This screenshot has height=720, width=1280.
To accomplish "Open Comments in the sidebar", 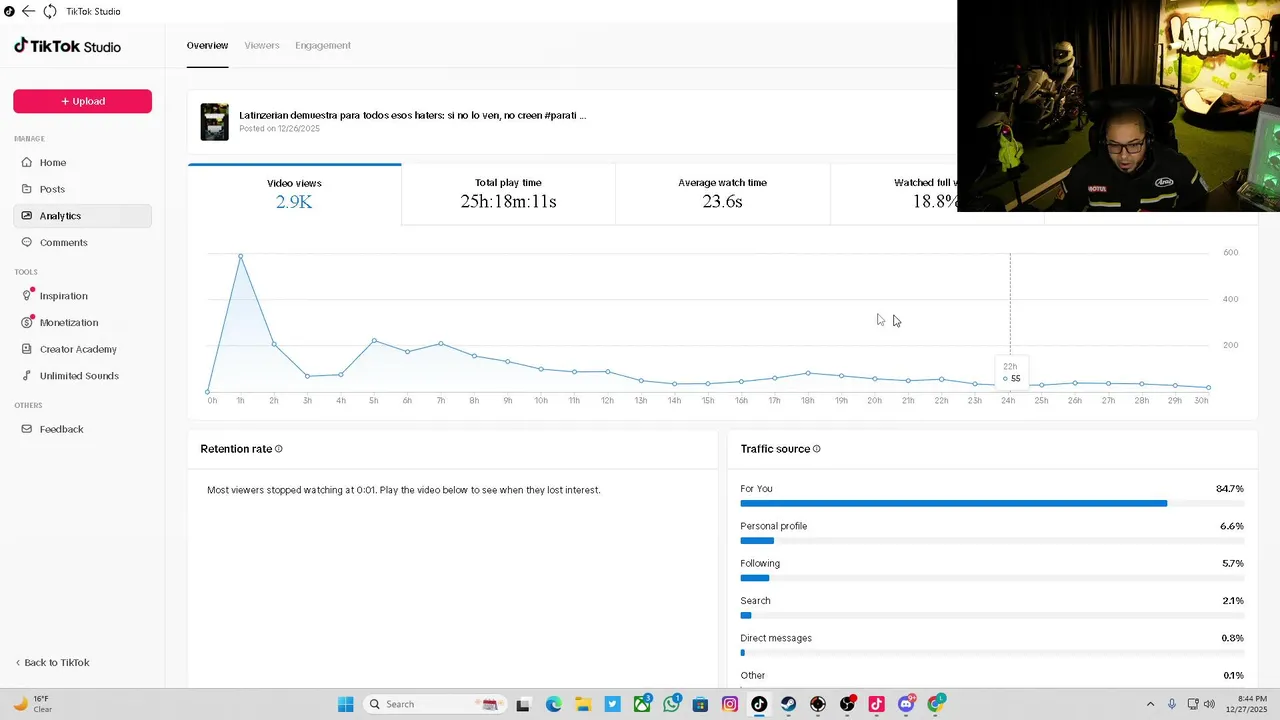I will click(82, 242).
